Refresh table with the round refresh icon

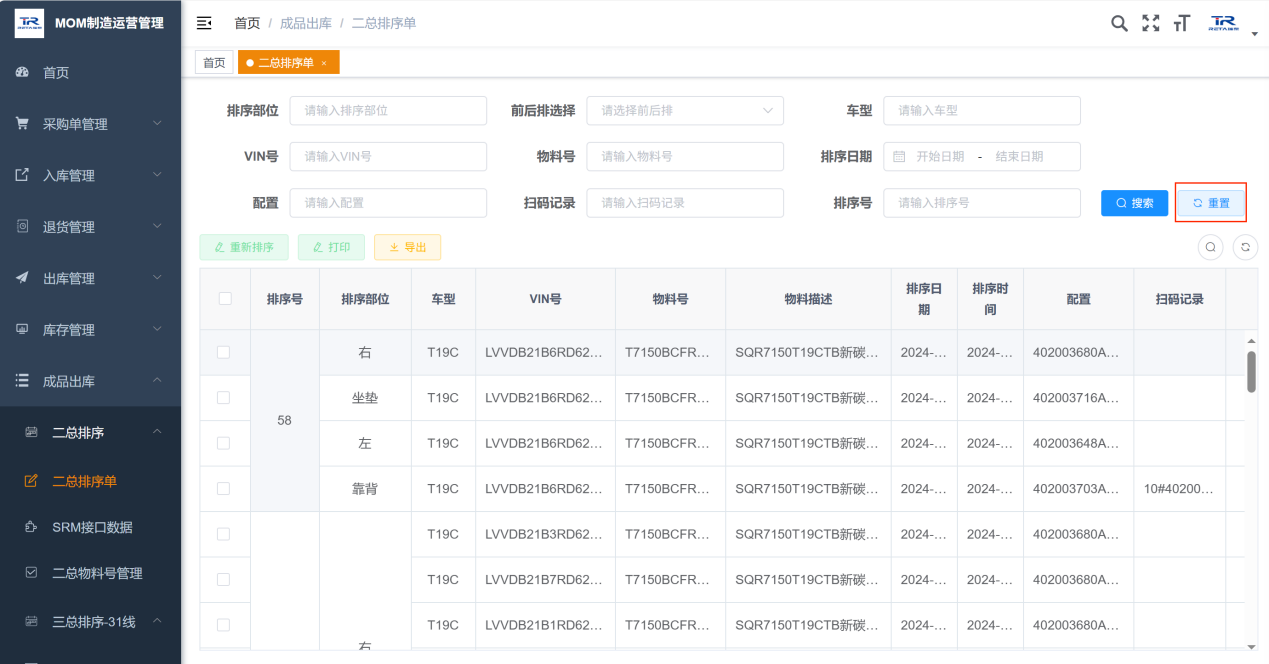click(1245, 247)
